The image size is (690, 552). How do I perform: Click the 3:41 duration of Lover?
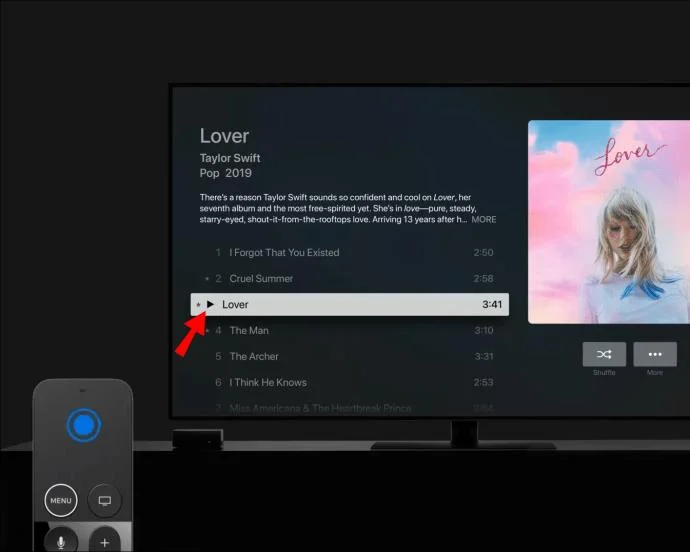click(x=492, y=305)
